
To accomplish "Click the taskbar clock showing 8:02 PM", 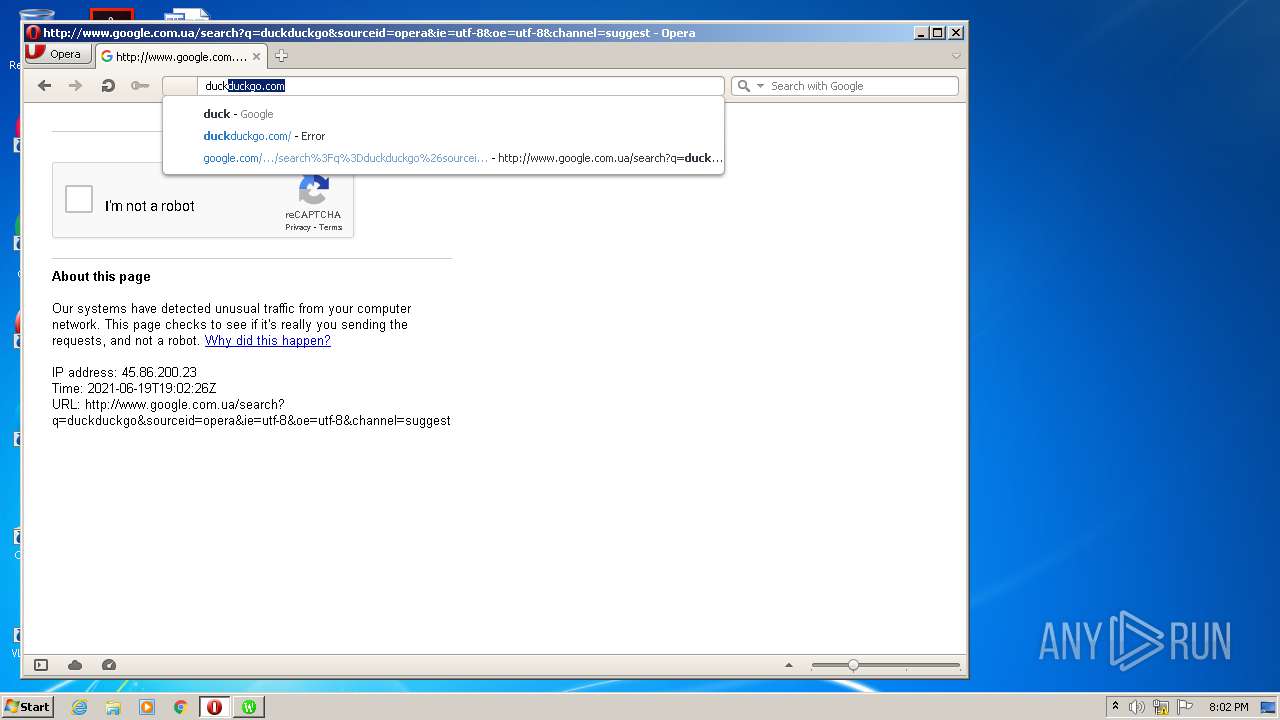I will tap(1228, 707).
